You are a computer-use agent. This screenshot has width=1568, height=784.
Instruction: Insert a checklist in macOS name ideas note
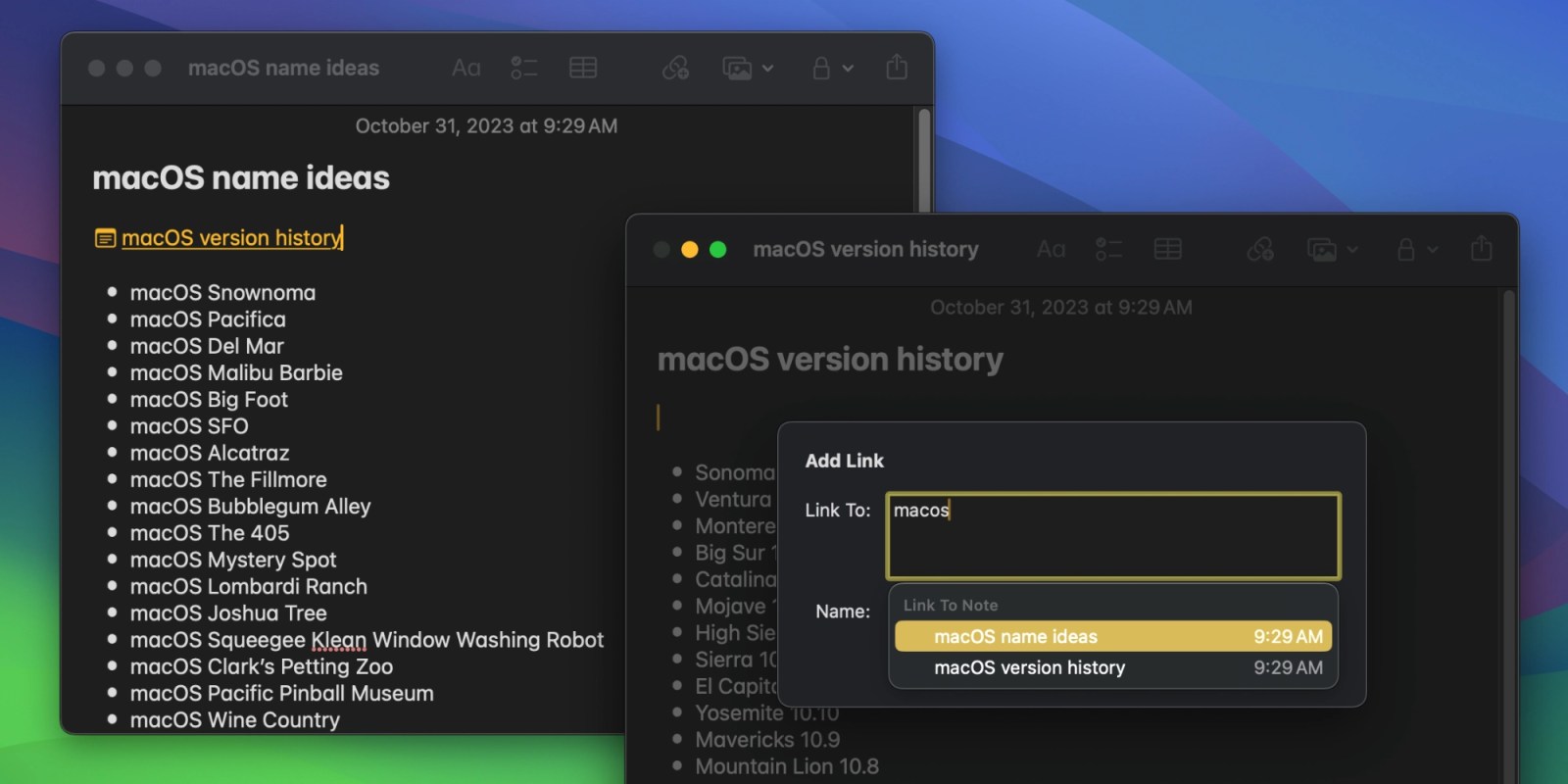point(524,69)
